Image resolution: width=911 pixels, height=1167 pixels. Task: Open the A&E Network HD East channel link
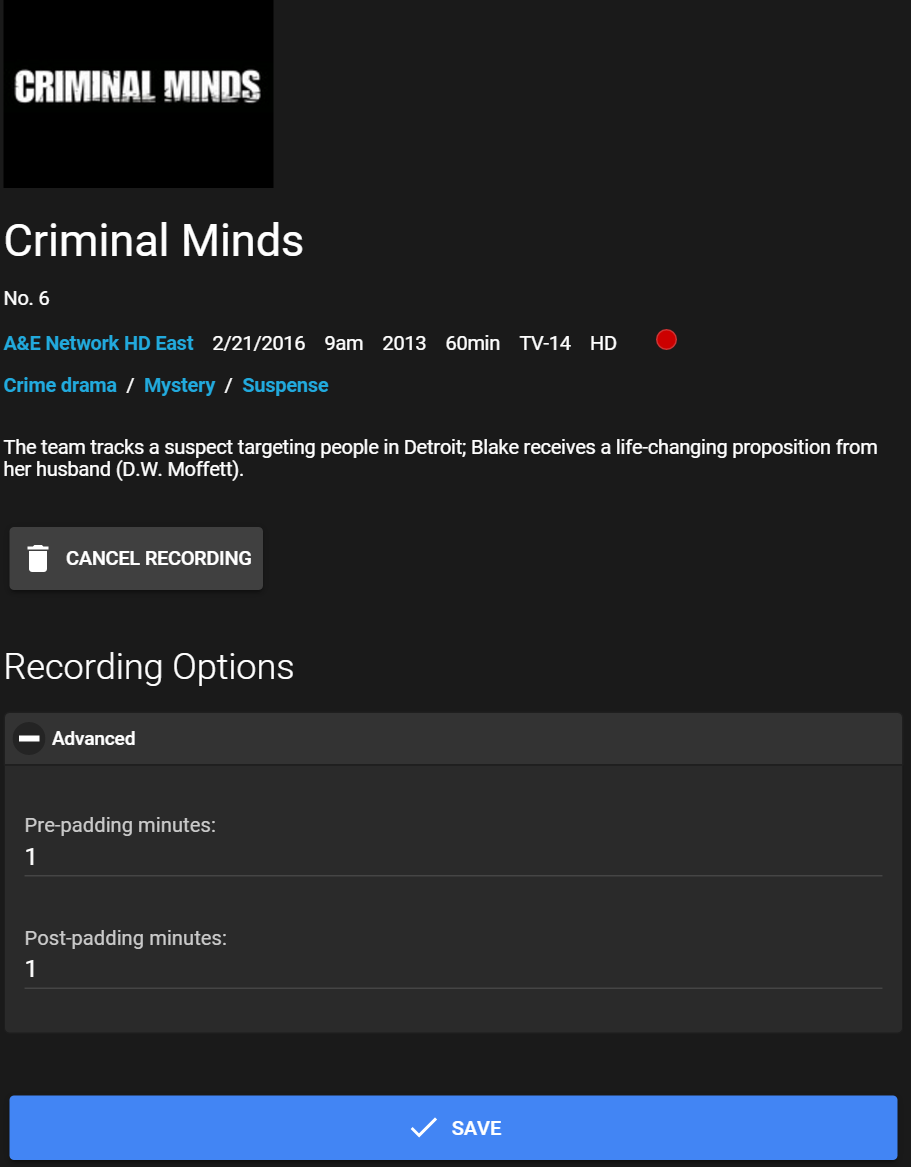pos(99,344)
